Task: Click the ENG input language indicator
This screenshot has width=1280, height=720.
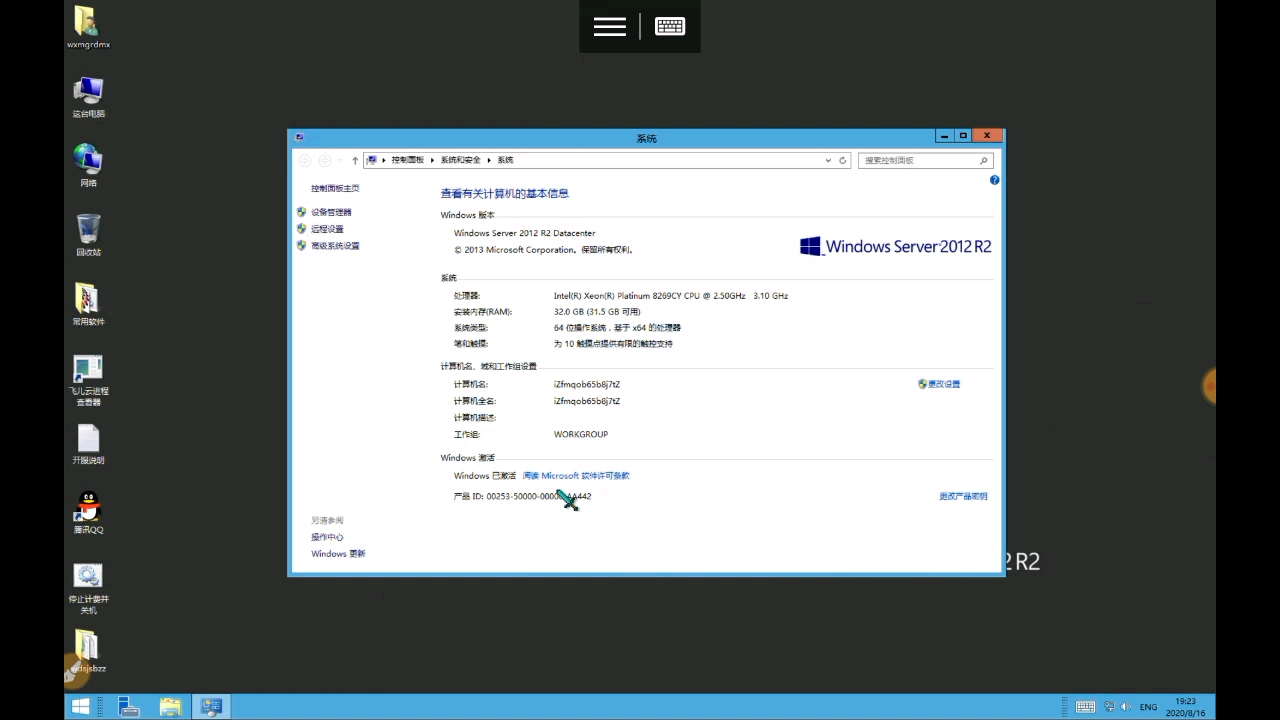Action: click(1148, 707)
